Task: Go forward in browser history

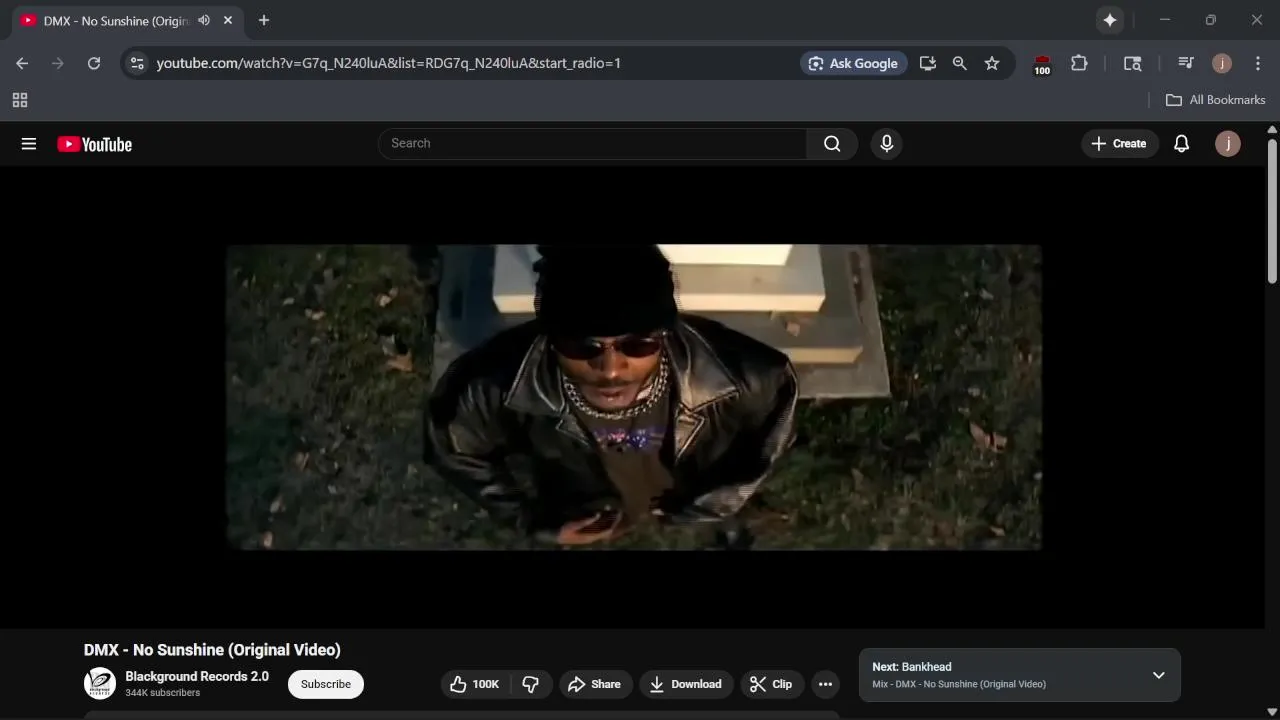Action: (58, 63)
